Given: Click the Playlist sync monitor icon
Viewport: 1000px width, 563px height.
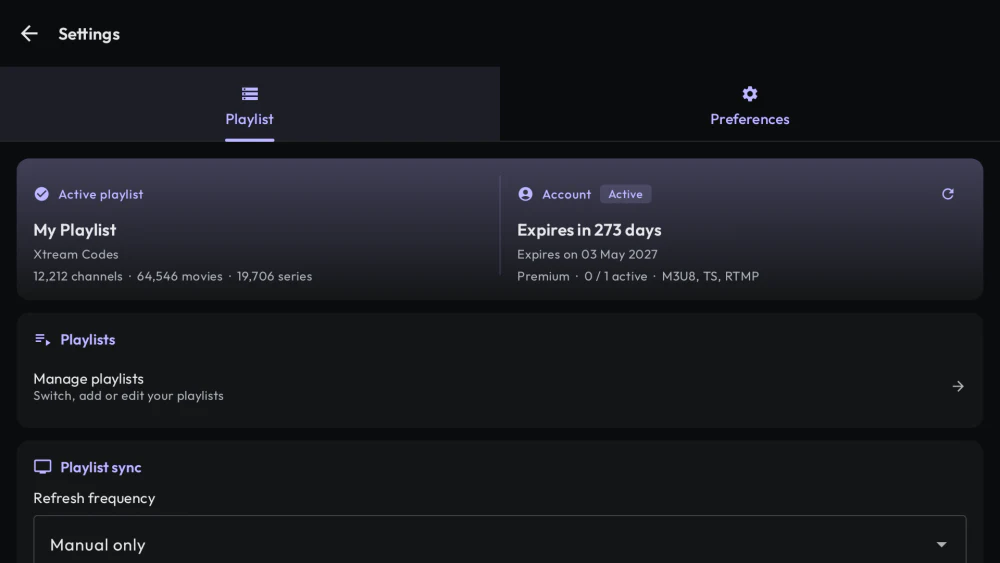Looking at the screenshot, I should point(43,467).
